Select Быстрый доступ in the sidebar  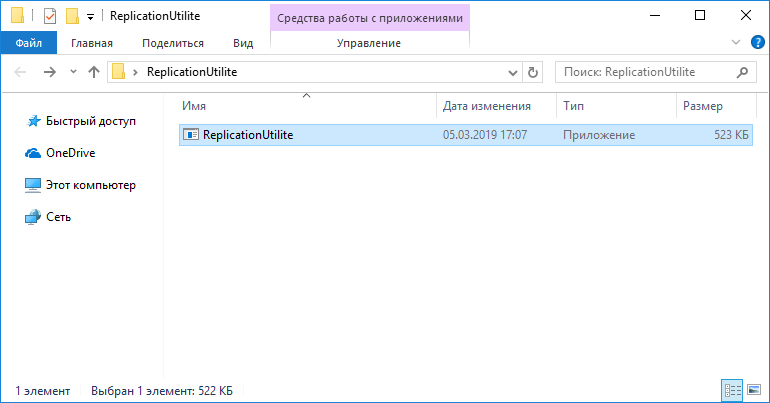point(83,121)
